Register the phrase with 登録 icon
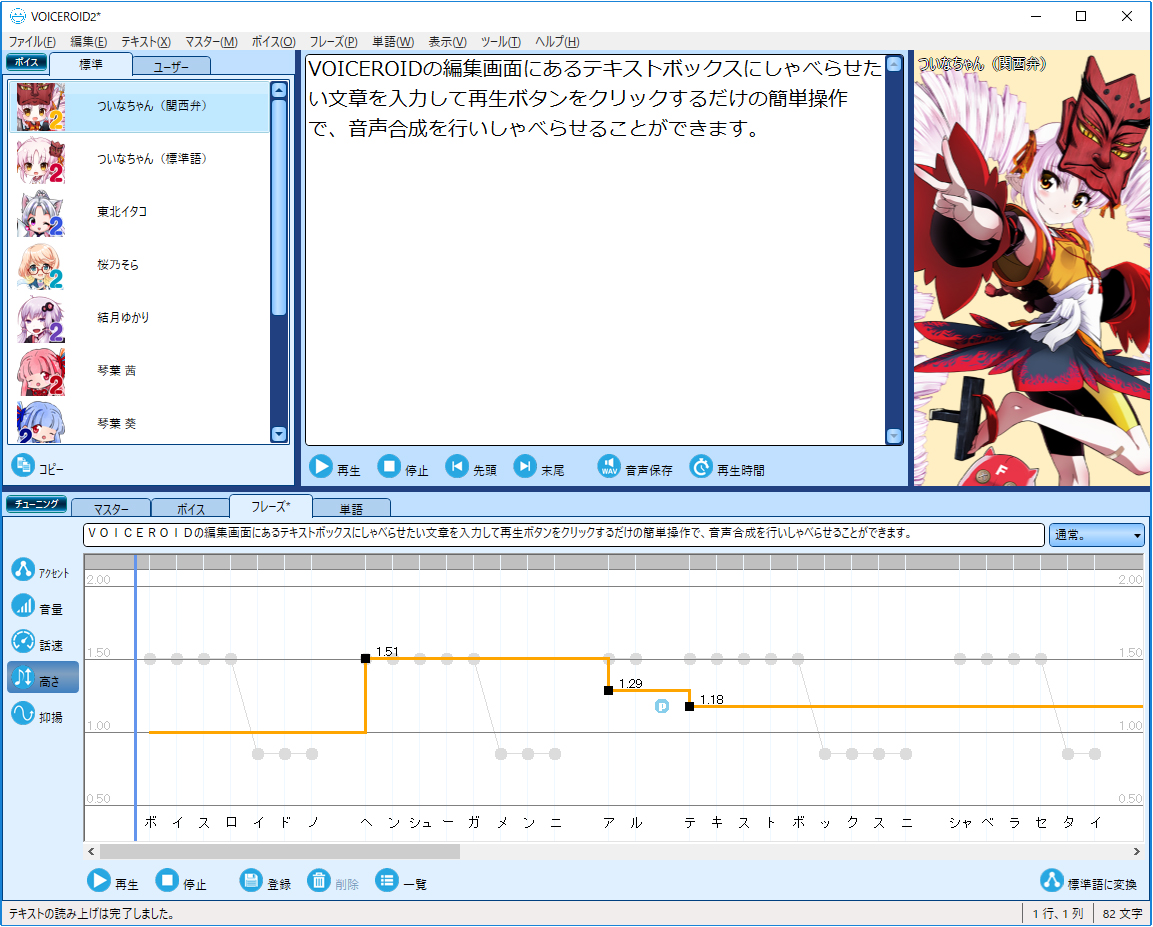Screen dimensions: 1153x927 click(x=251, y=880)
